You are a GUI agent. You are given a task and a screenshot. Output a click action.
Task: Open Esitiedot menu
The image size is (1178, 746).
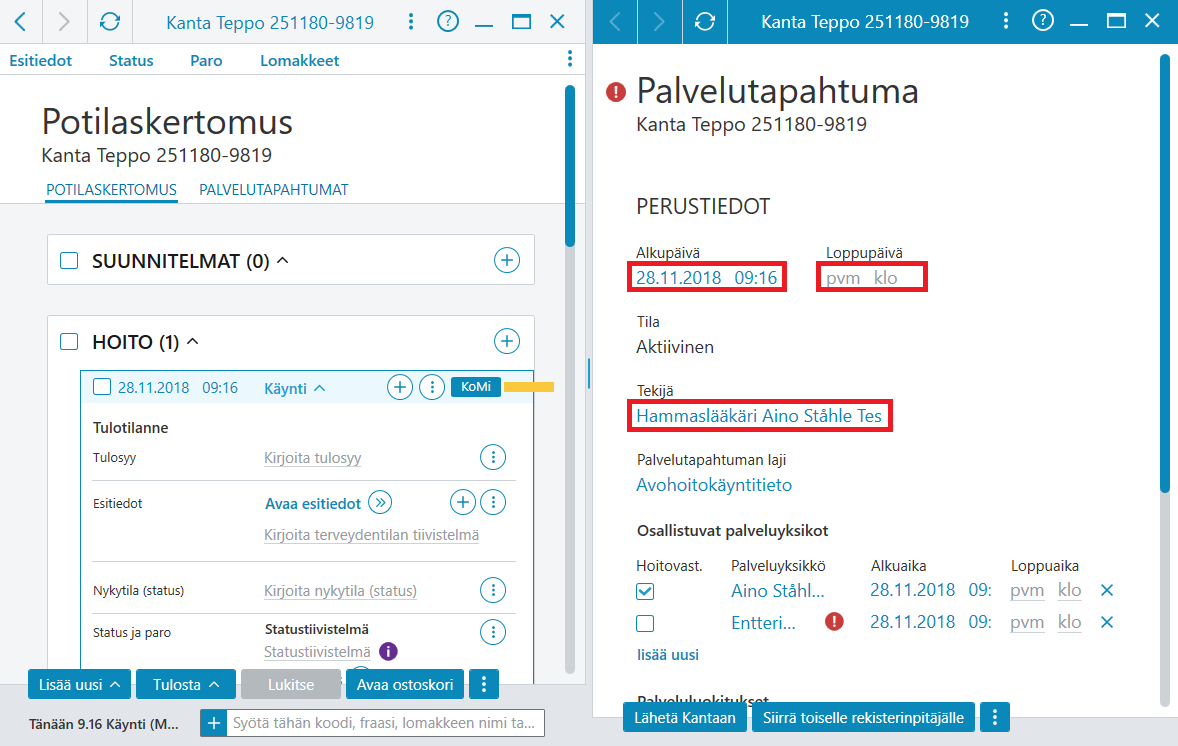41,60
